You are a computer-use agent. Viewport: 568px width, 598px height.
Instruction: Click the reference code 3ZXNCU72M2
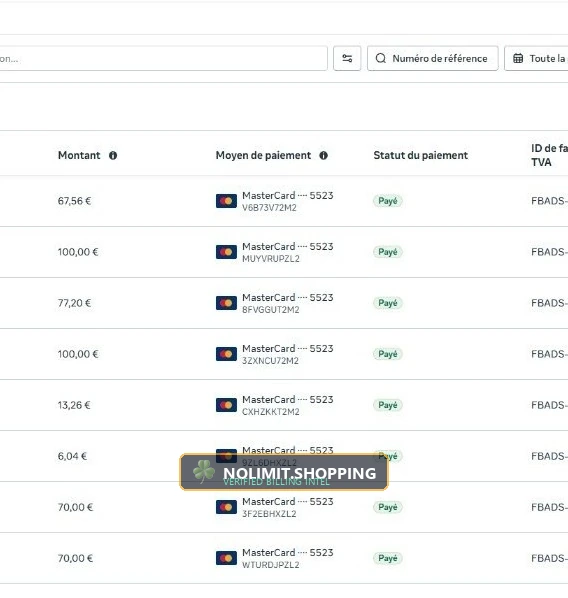270,361
